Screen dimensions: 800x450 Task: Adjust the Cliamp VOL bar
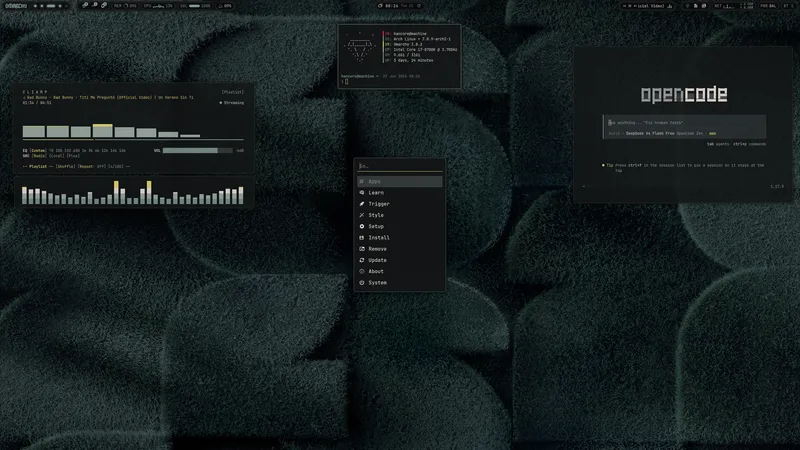(197, 151)
